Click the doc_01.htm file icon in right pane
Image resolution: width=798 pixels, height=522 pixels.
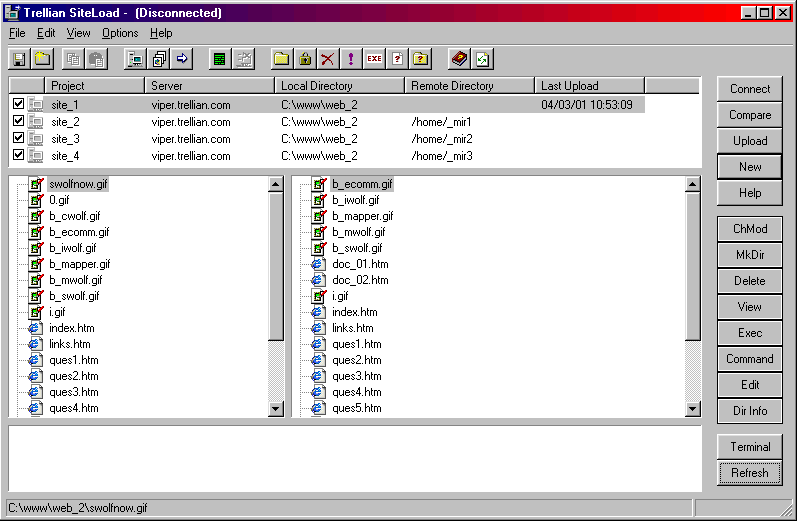[x=318, y=264]
